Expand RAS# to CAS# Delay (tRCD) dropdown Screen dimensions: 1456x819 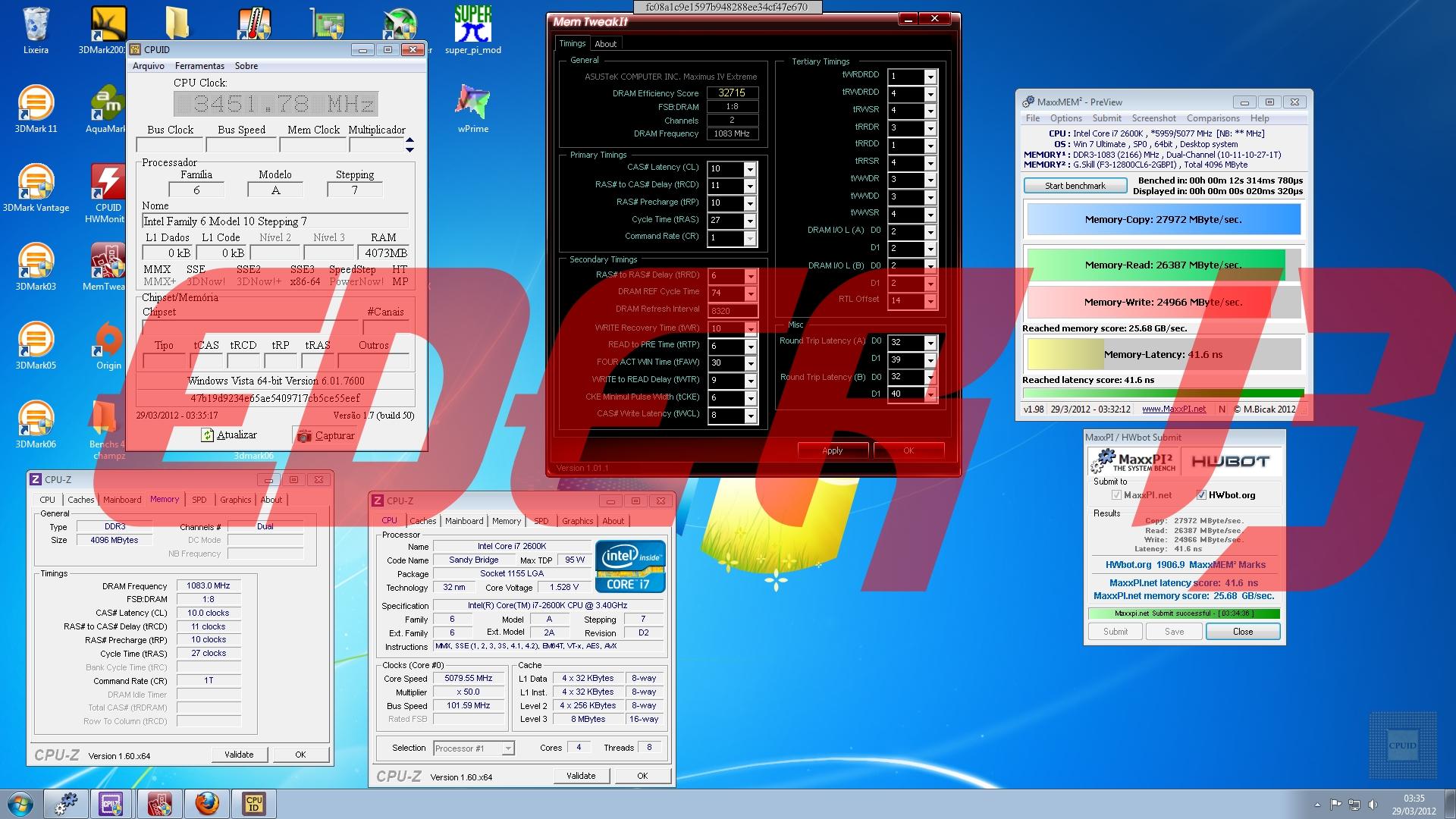(x=750, y=186)
